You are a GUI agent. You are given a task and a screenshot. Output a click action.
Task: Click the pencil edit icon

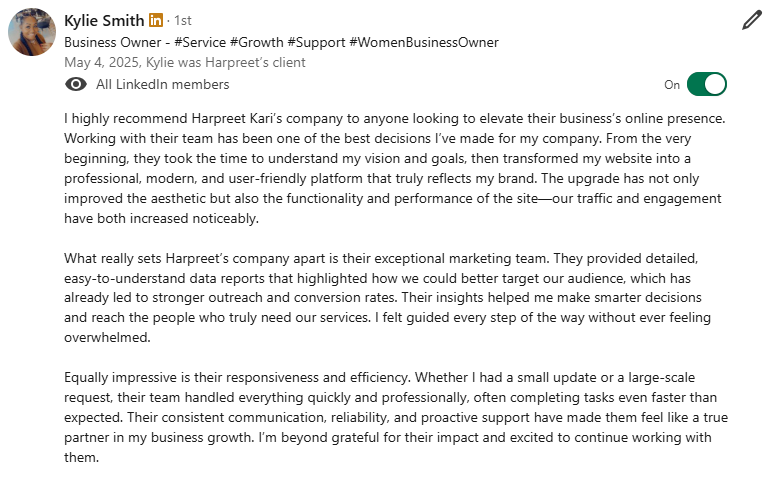752,21
